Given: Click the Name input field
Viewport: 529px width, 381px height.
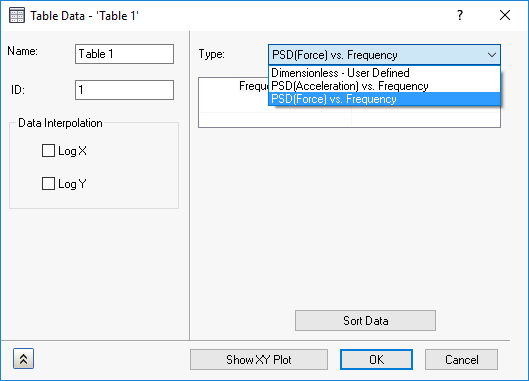Looking at the screenshot, I should (x=124, y=54).
